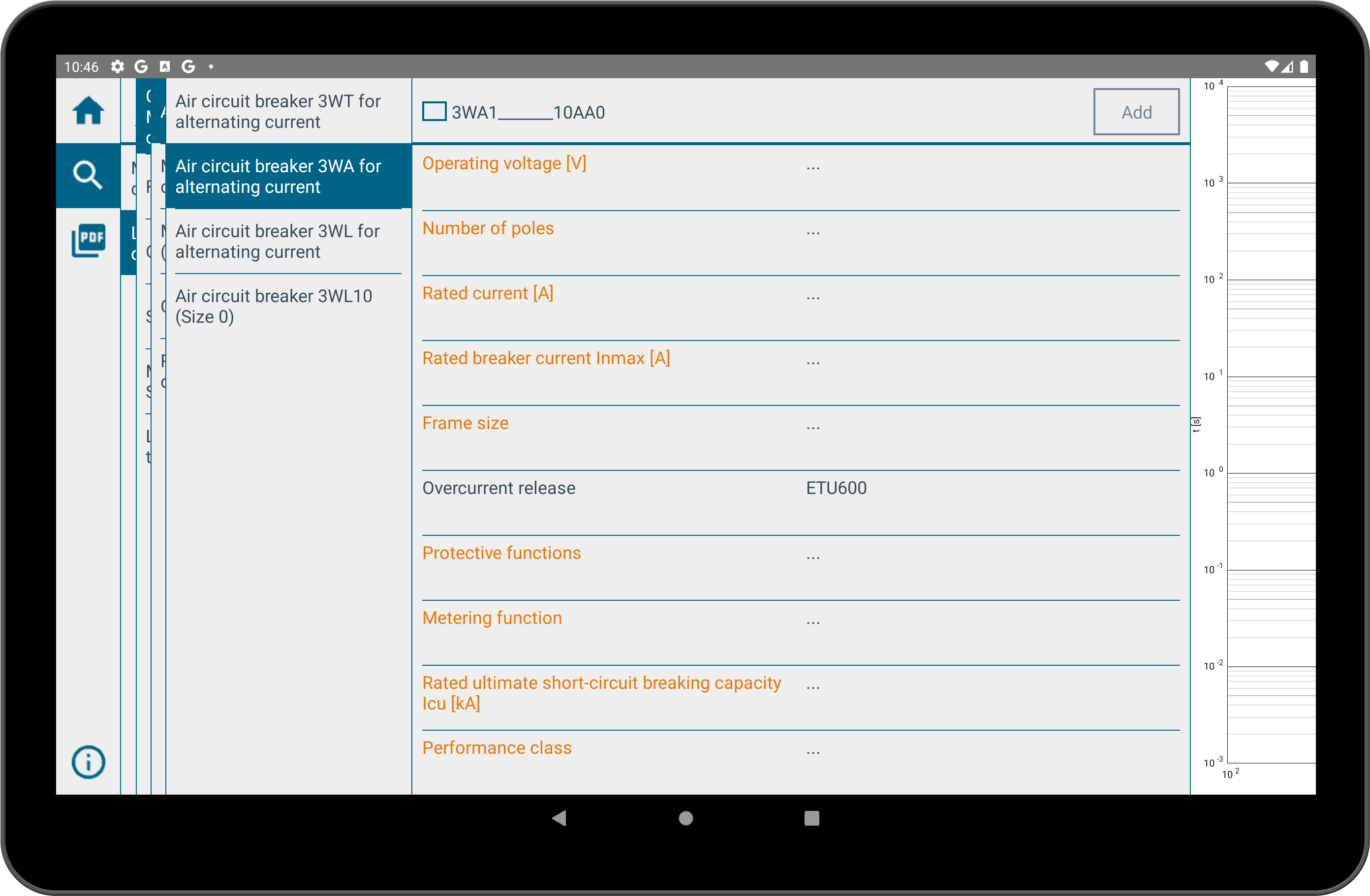The height and width of the screenshot is (896, 1370).
Task: Open the Info icon at sidebar bottom
Action: tap(88, 763)
